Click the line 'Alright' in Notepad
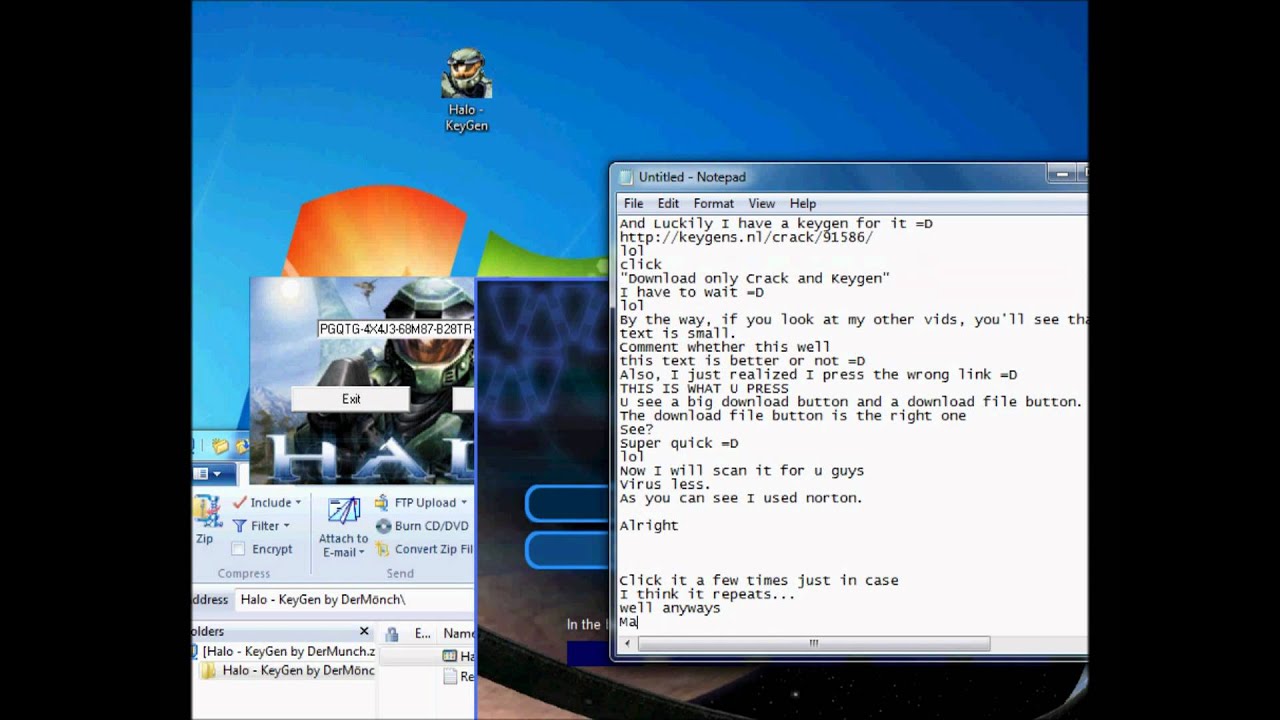The height and width of the screenshot is (720, 1280). pyautogui.click(x=649, y=526)
